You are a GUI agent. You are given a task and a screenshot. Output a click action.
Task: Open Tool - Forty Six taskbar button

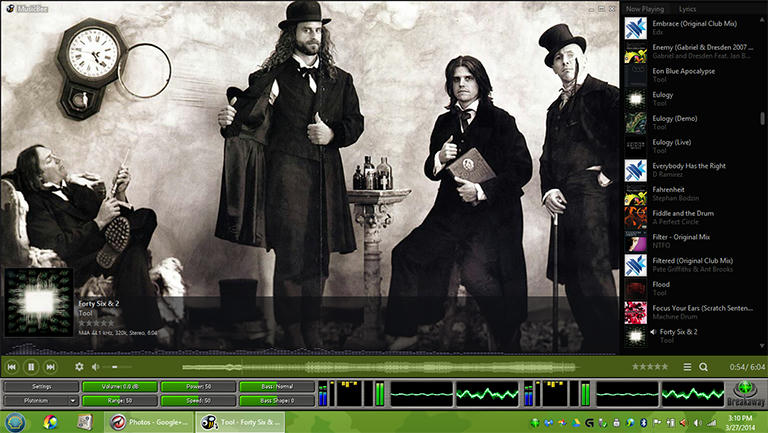click(240, 422)
